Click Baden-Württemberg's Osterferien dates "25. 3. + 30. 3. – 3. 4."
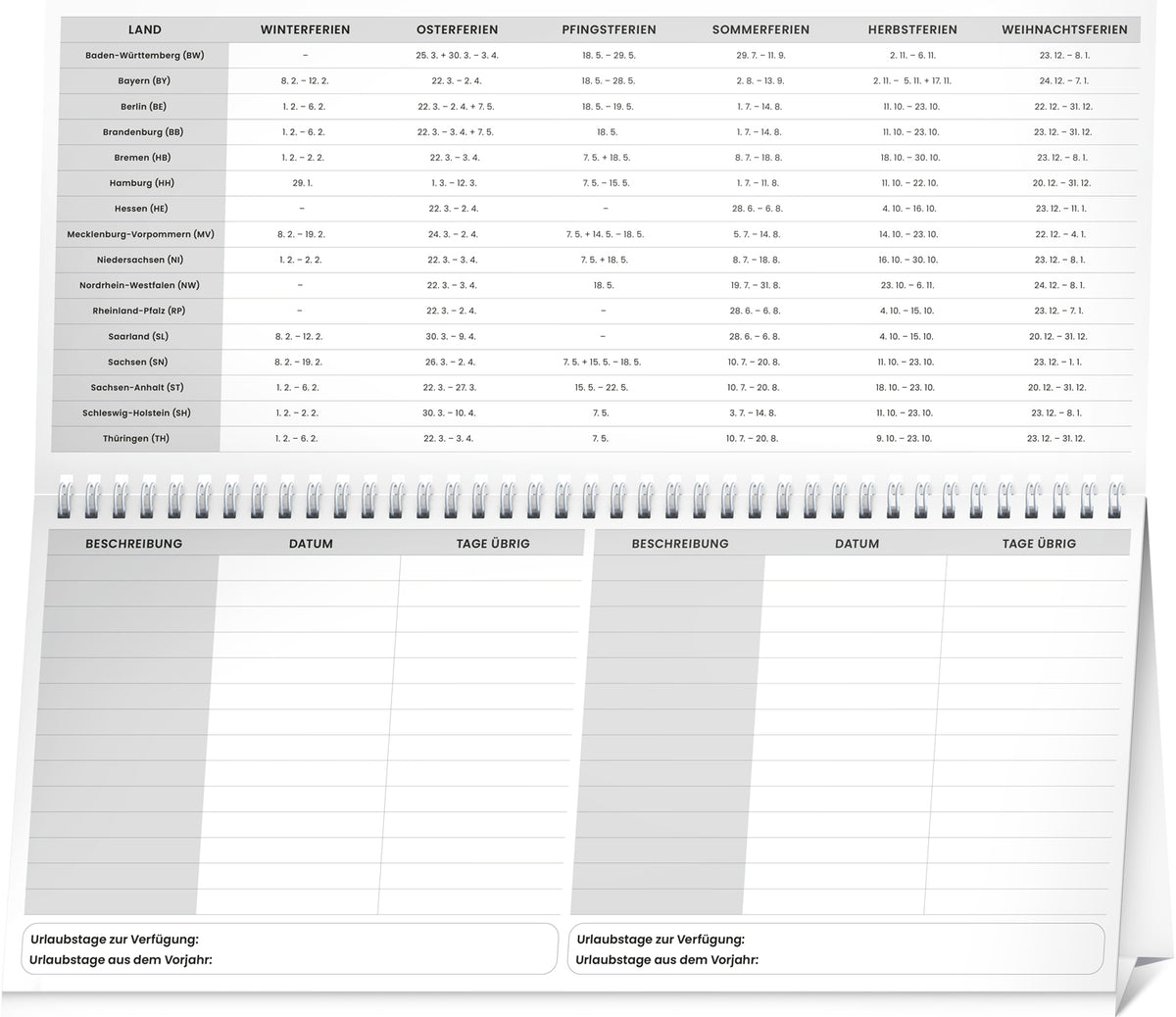 pos(458,56)
